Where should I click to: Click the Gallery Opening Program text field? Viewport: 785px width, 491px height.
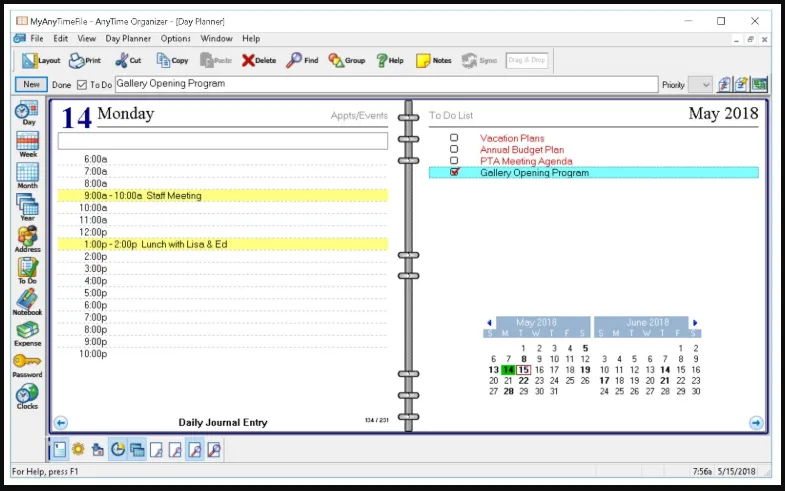point(386,84)
